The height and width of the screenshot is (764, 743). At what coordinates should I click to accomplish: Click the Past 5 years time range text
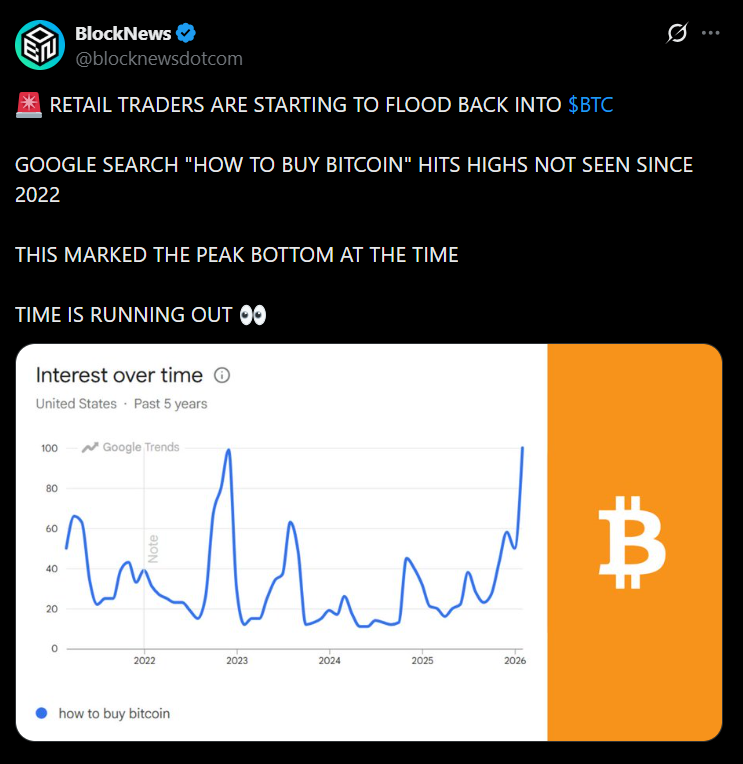click(171, 404)
